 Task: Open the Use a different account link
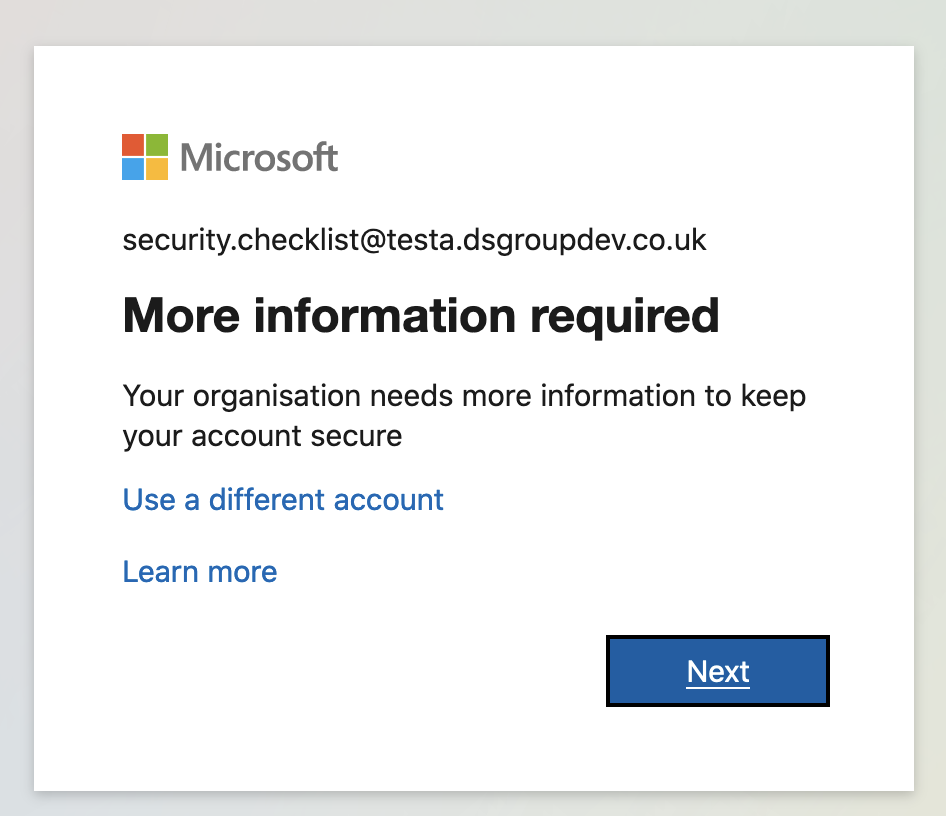pyautogui.click(x=283, y=499)
